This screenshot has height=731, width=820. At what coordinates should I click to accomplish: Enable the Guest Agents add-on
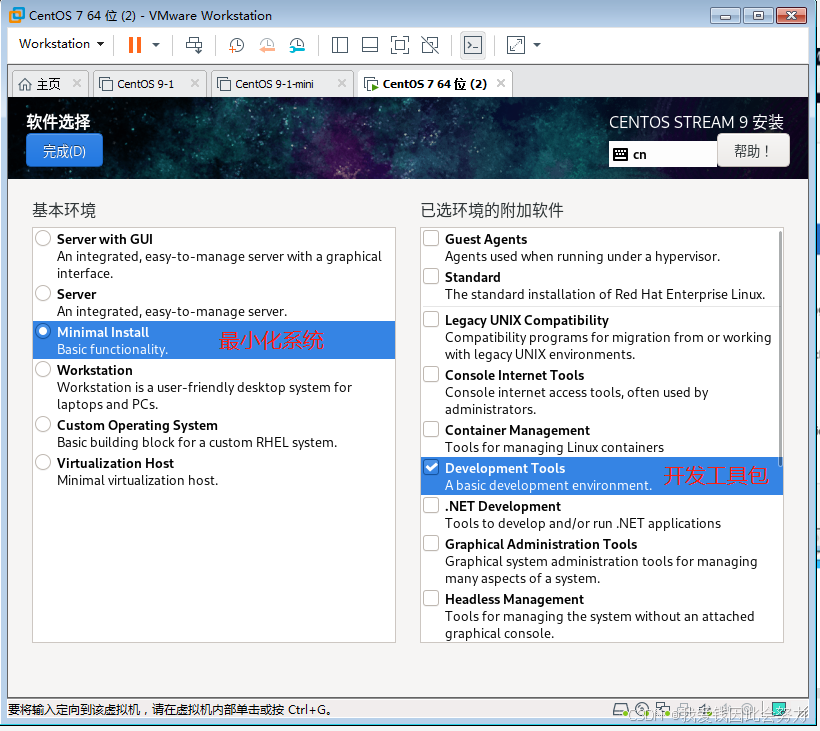coord(431,238)
